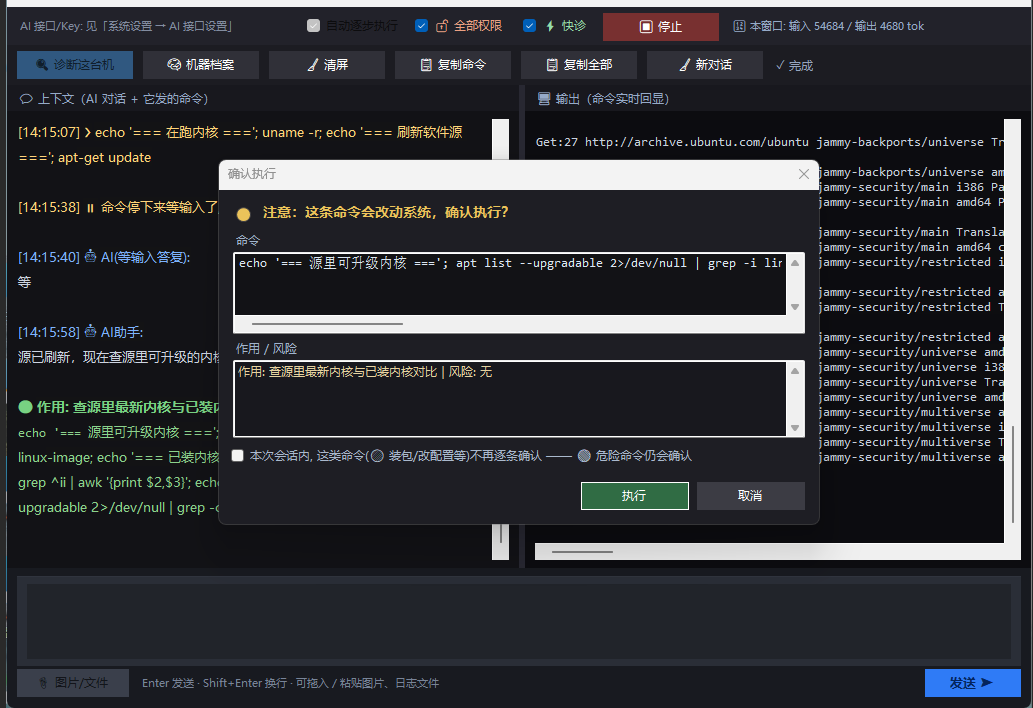Close the 确认执行 dialog
Screen dimensions: 1033x708
(804, 174)
